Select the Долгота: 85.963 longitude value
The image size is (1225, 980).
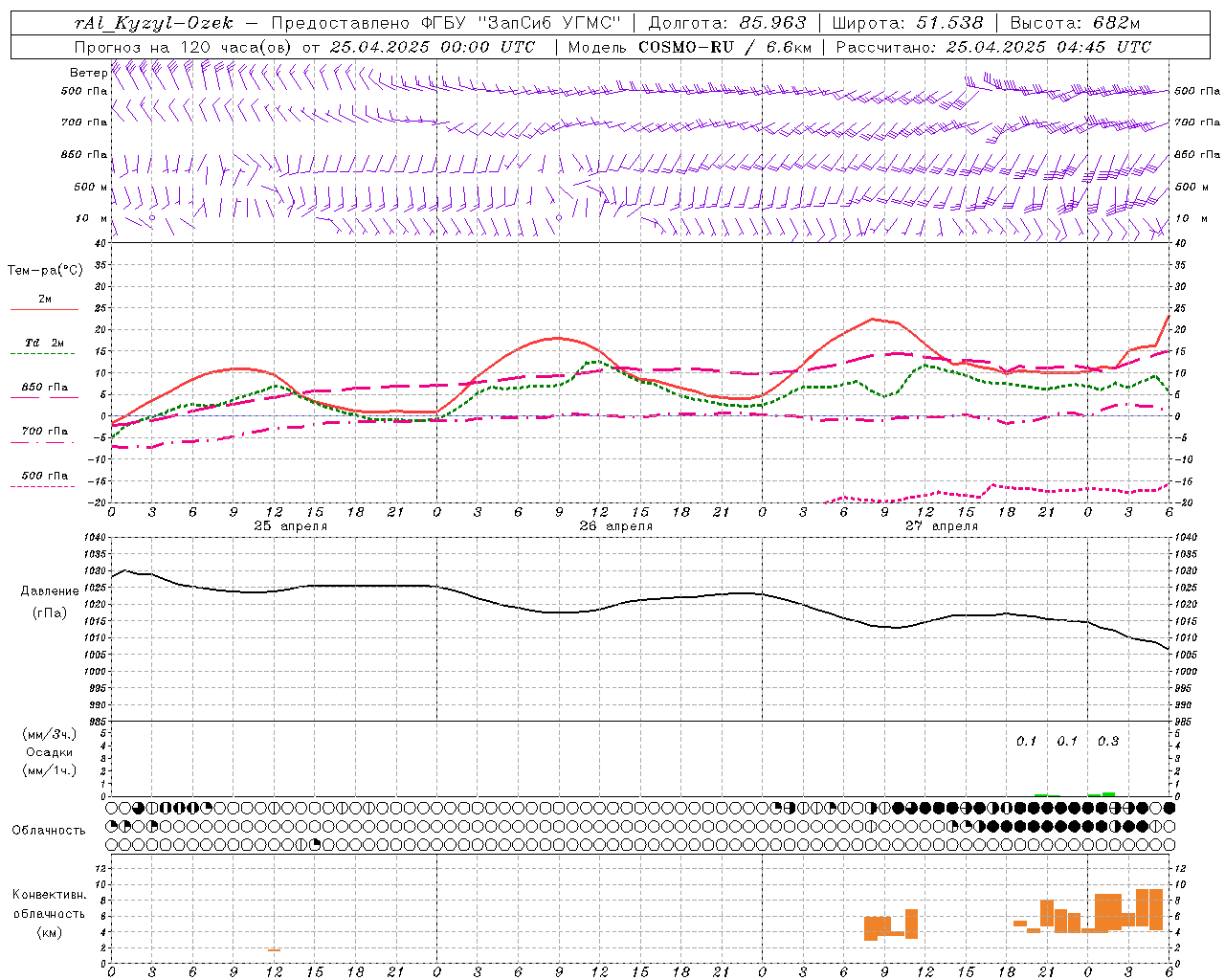click(x=727, y=23)
